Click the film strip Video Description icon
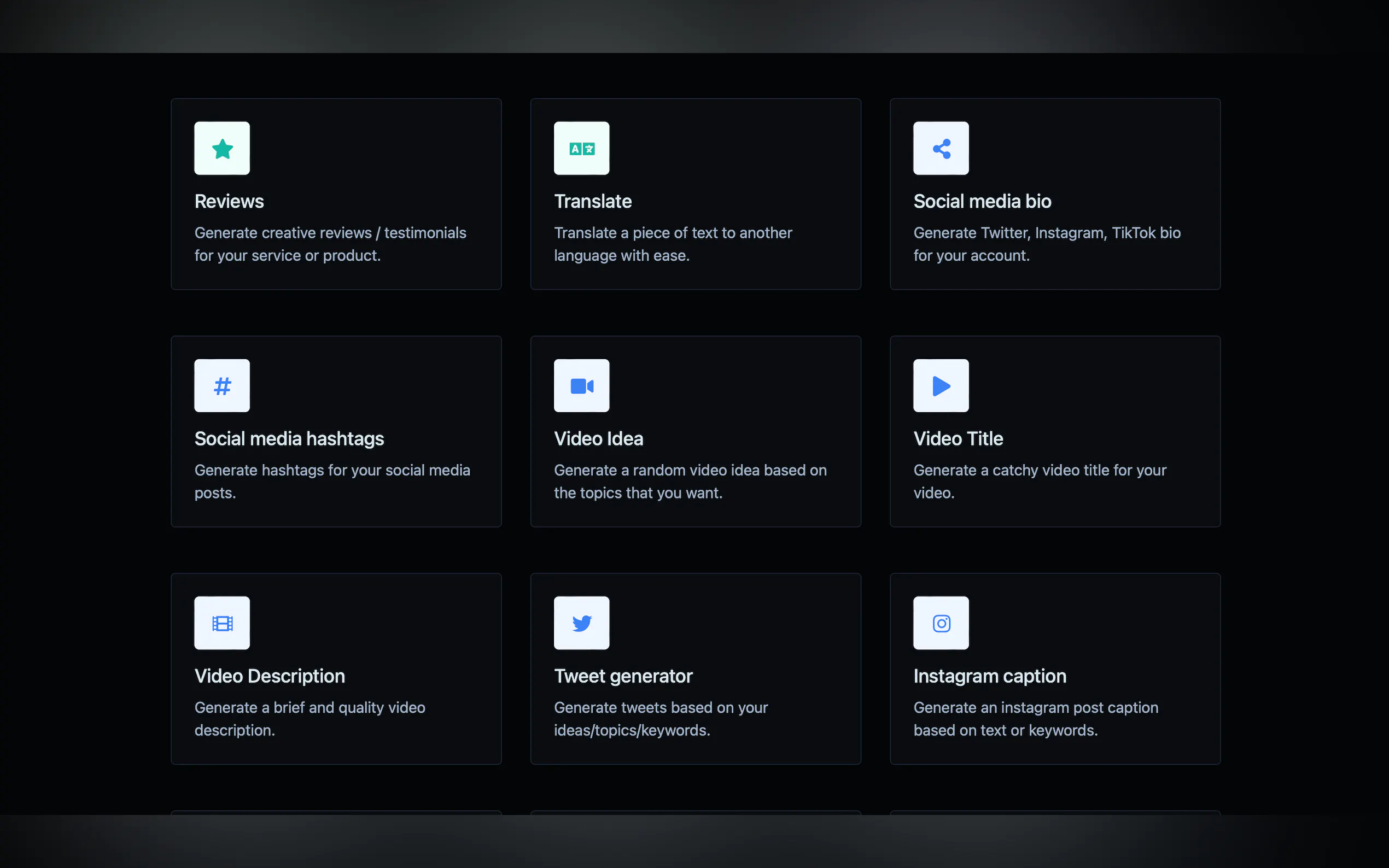The width and height of the screenshot is (1389, 868). [x=221, y=623]
